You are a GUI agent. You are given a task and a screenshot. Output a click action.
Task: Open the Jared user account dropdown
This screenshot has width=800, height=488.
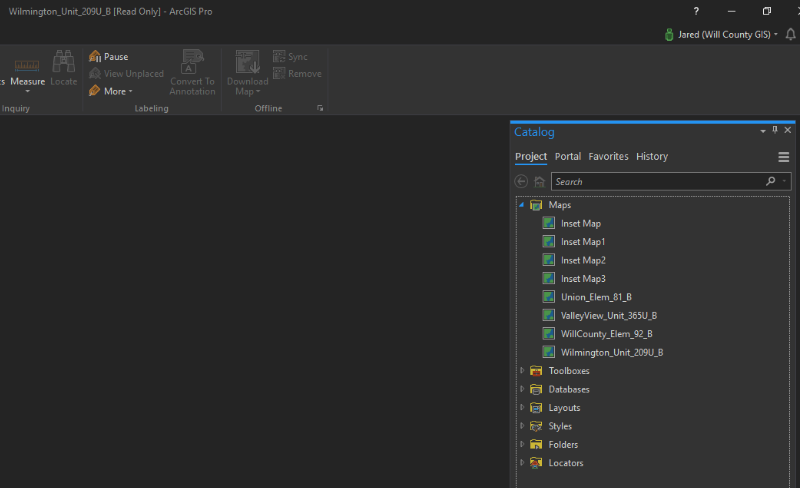click(x=721, y=34)
